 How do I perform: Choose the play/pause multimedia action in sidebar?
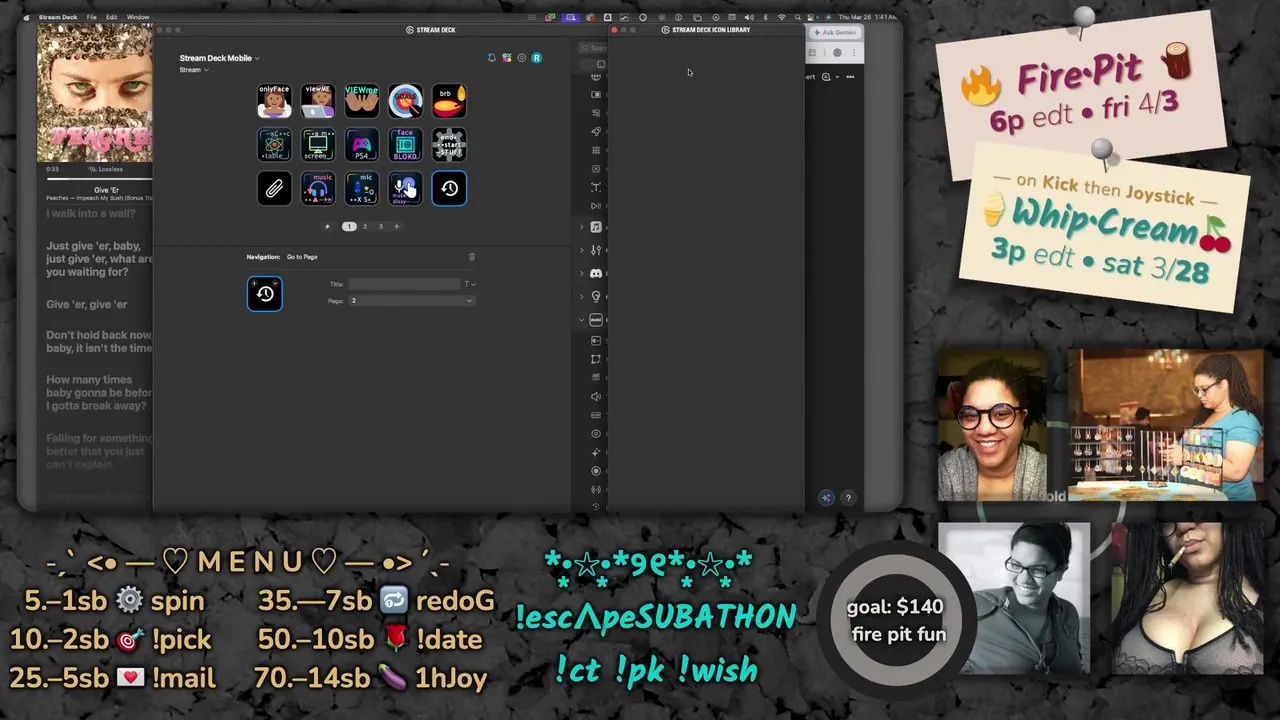pyautogui.click(x=596, y=206)
